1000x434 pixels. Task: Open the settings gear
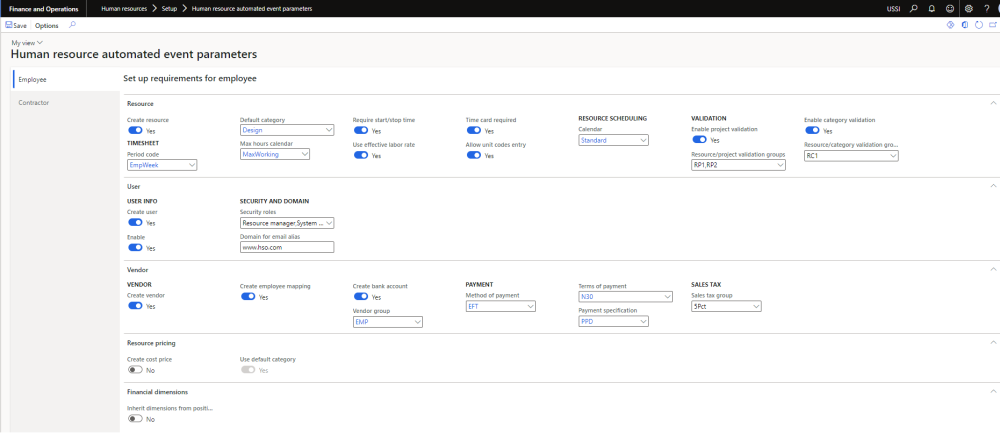point(968,8)
